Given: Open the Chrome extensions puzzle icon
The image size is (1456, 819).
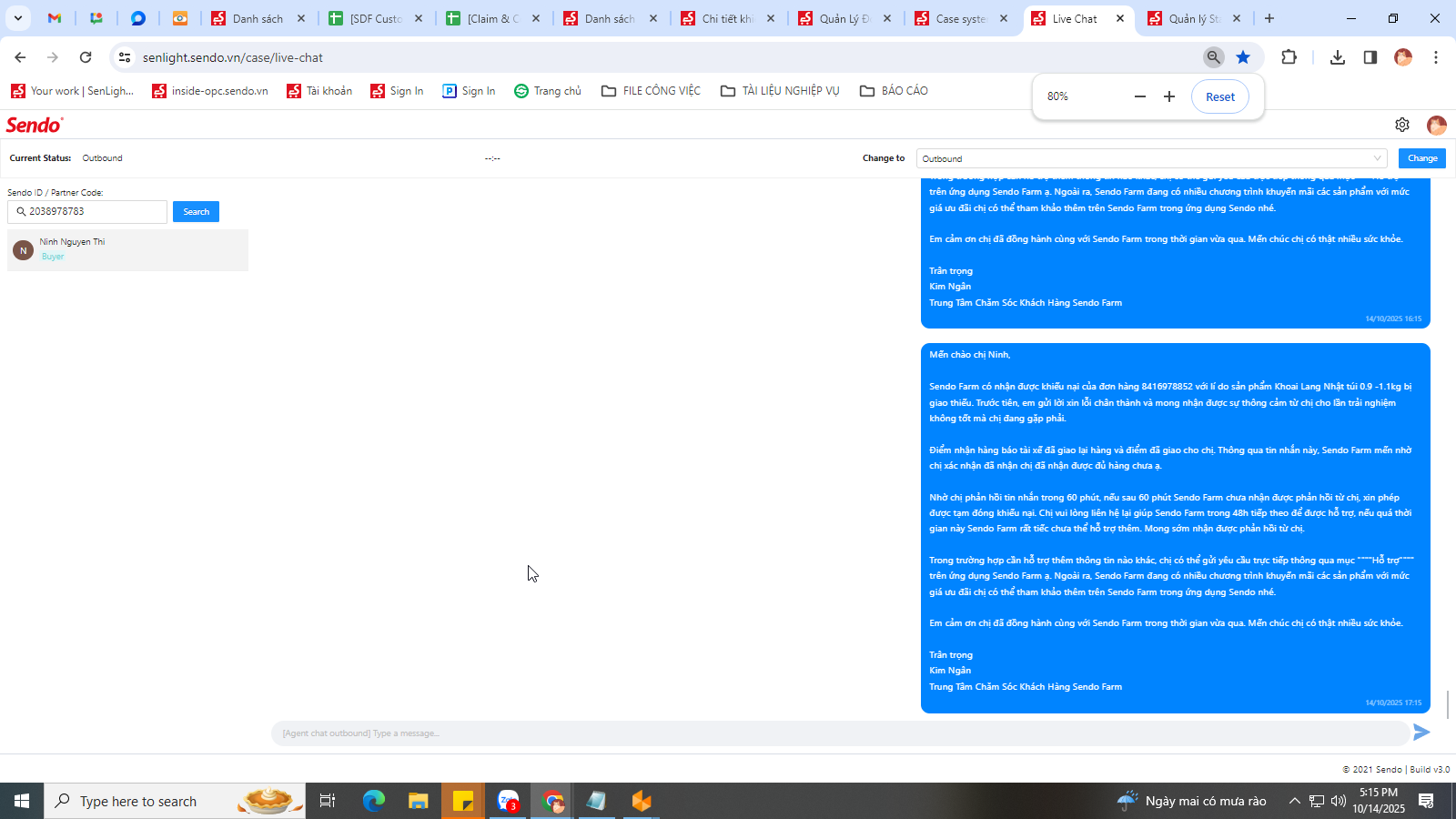Looking at the screenshot, I should (1289, 57).
